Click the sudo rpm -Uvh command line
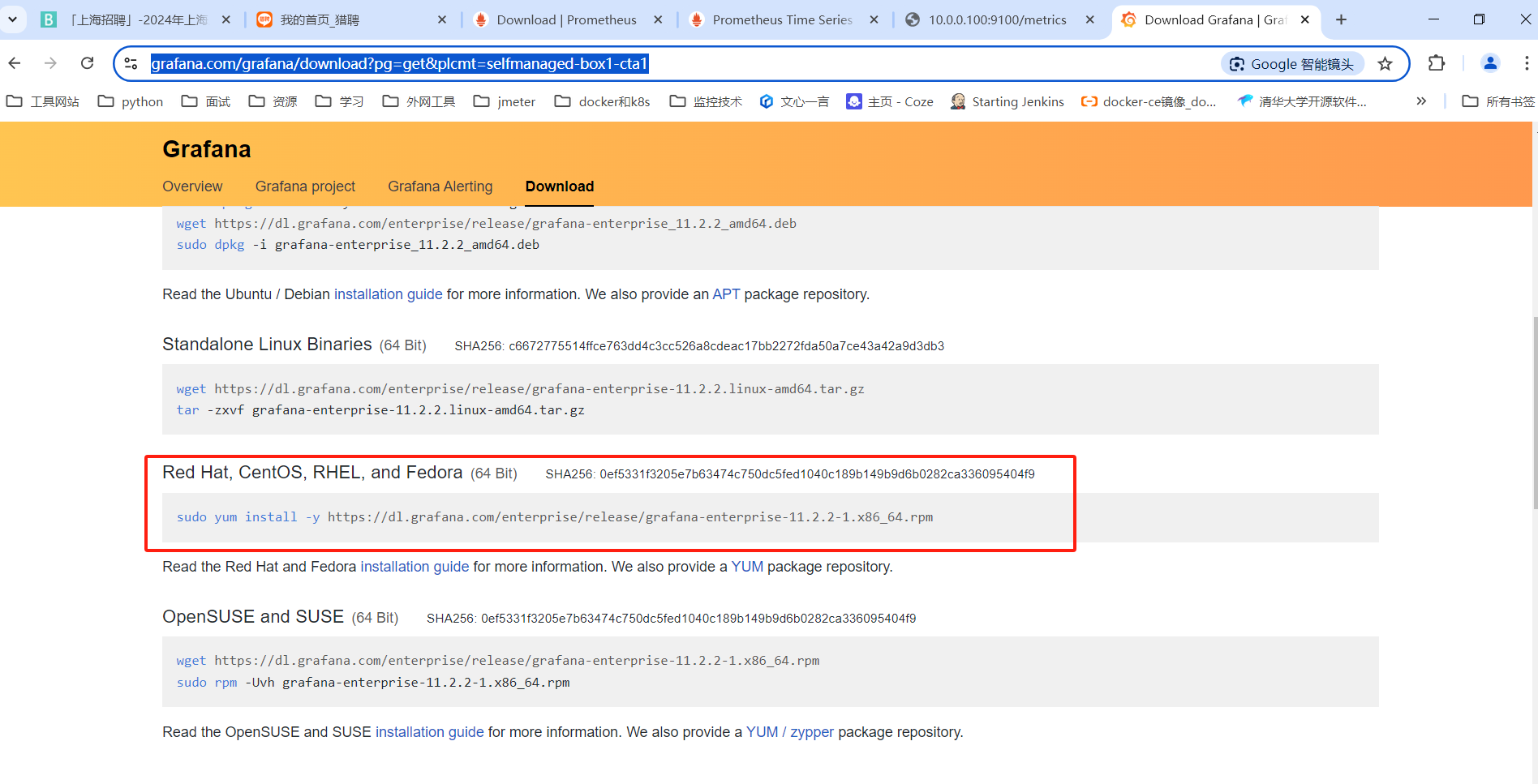 coord(373,683)
